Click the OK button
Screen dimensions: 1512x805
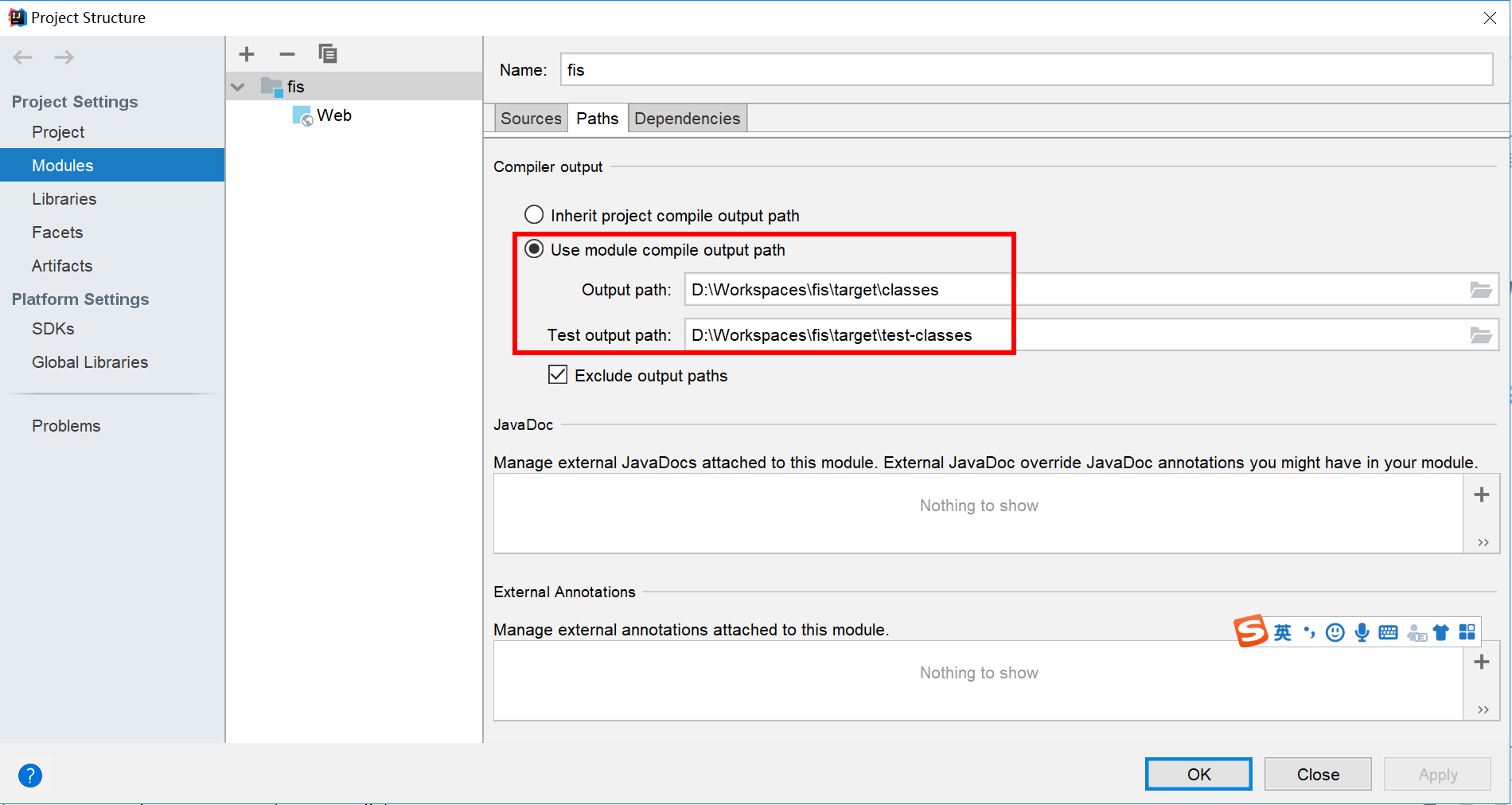1198,774
